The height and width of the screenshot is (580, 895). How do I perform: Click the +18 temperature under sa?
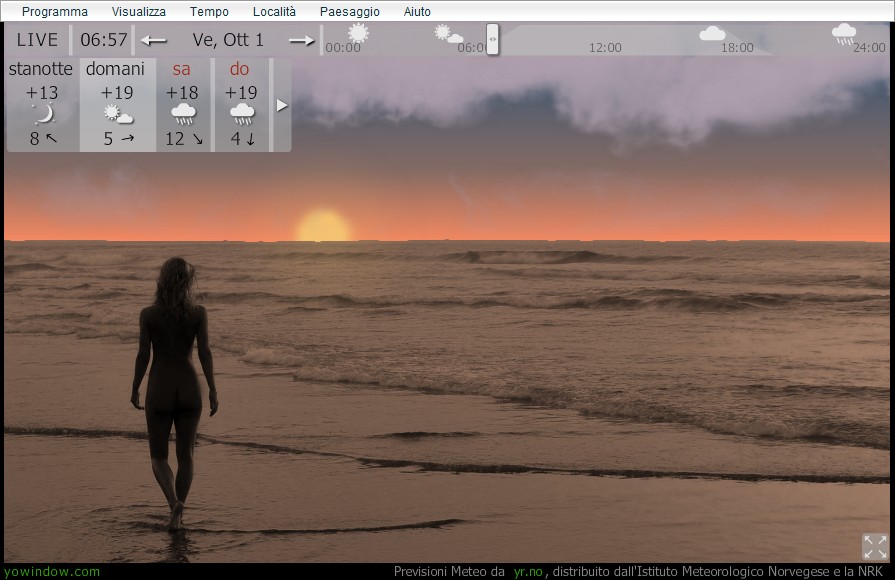click(x=182, y=92)
